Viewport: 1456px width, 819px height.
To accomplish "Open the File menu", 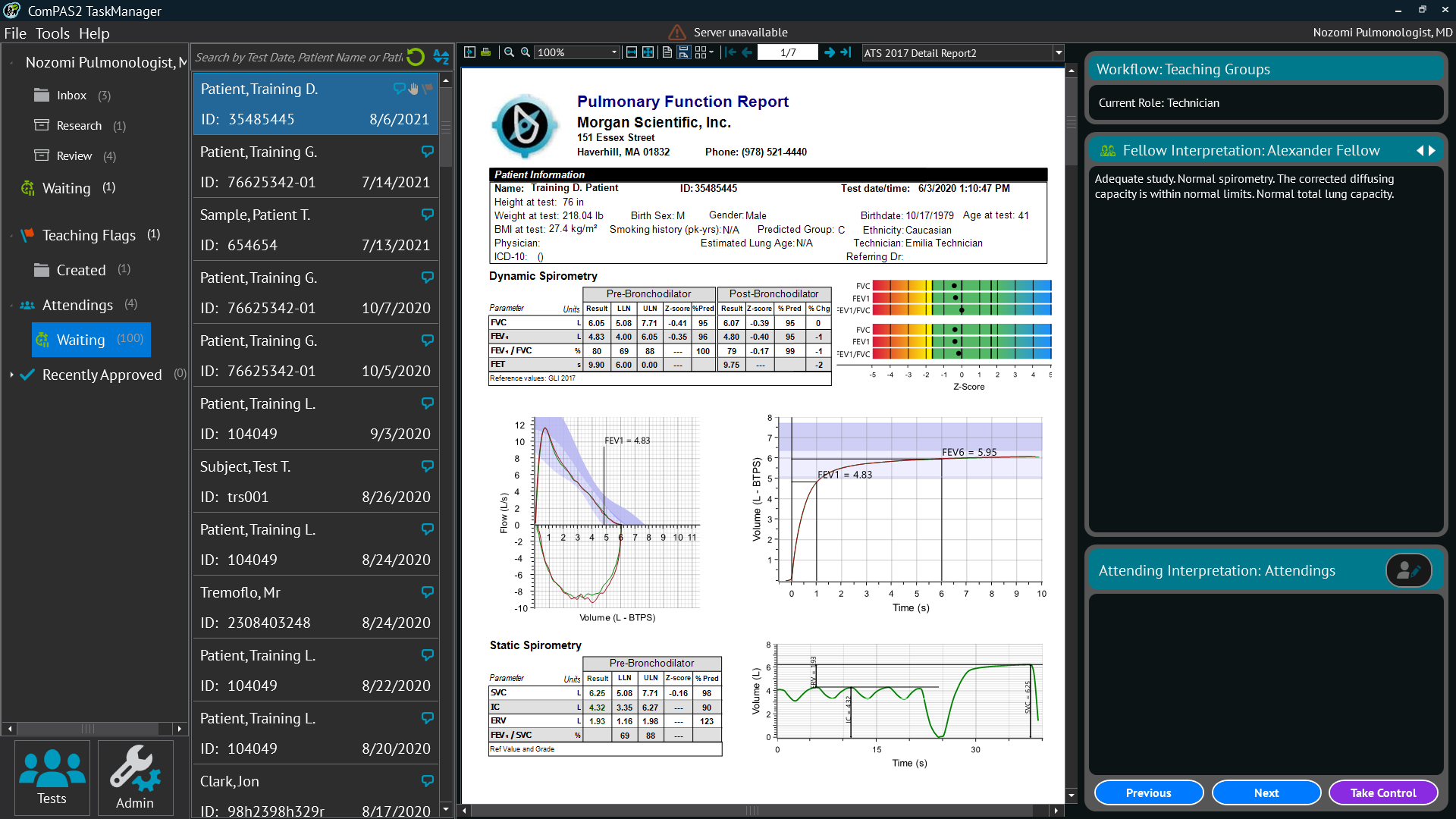I will coord(15,33).
